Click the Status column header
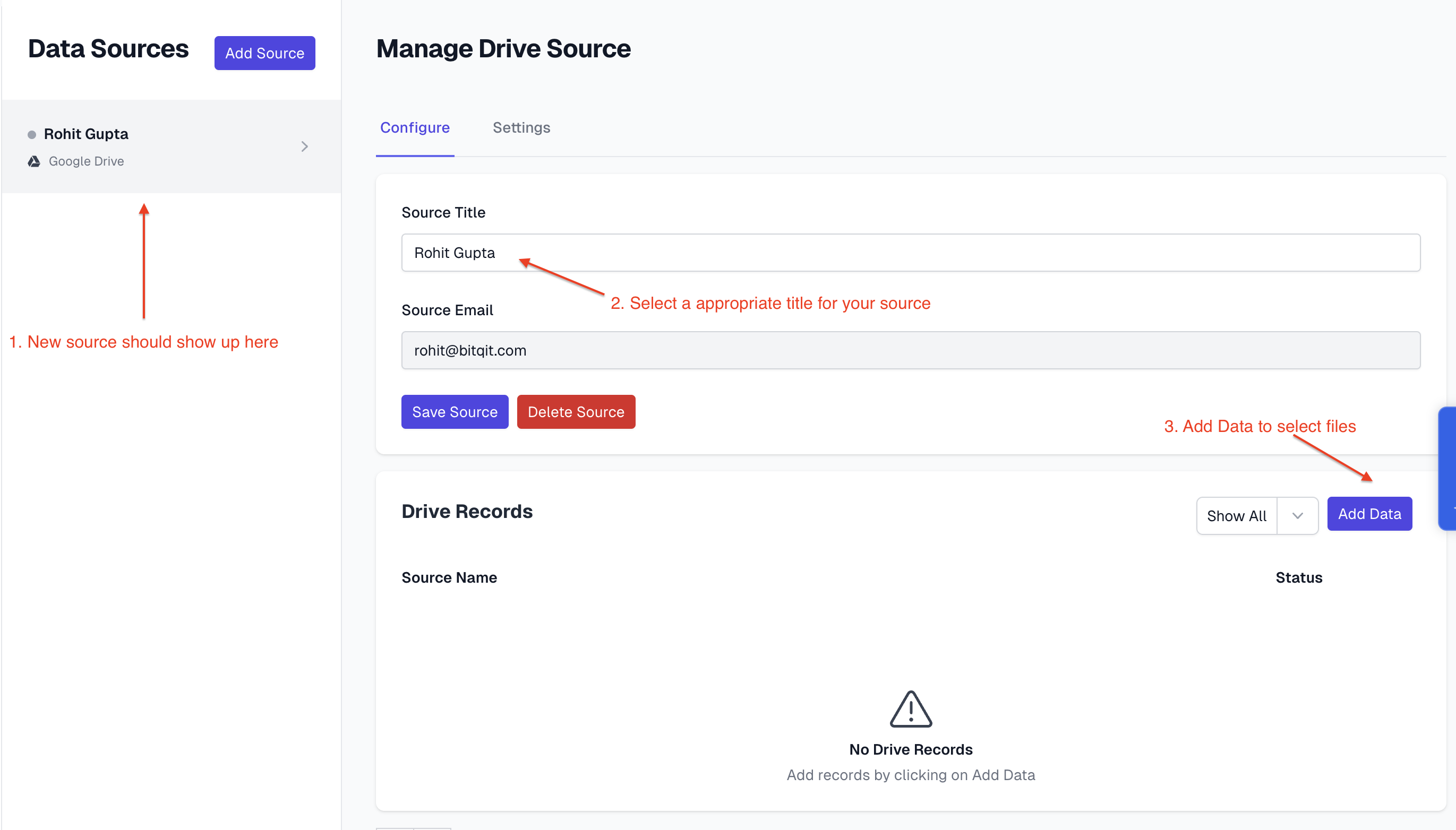 pyautogui.click(x=1298, y=577)
